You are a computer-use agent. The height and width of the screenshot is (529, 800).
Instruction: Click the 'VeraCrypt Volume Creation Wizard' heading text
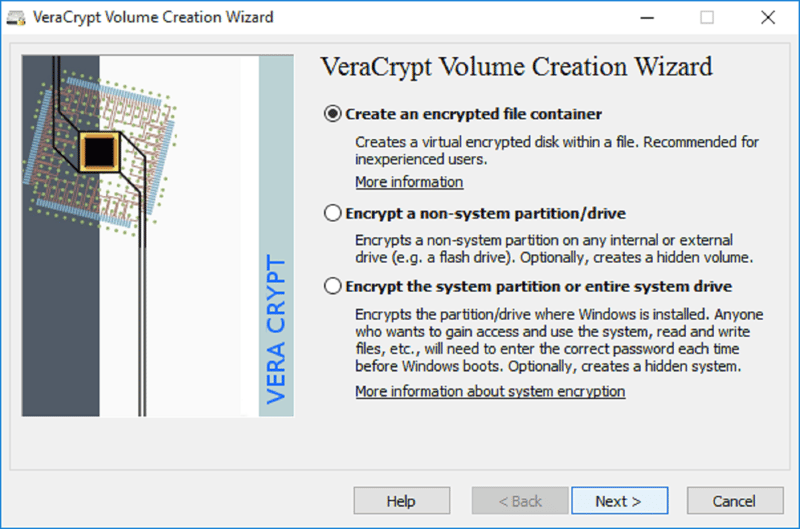[516, 67]
